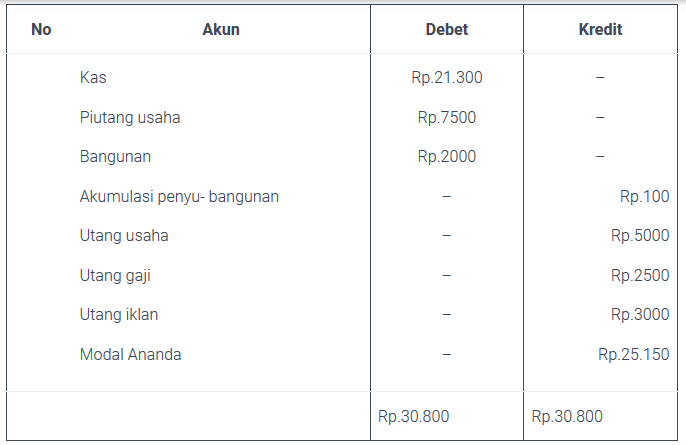The height and width of the screenshot is (445, 686).
Task: Click the "Bangunan" account name
Action: click(115, 156)
